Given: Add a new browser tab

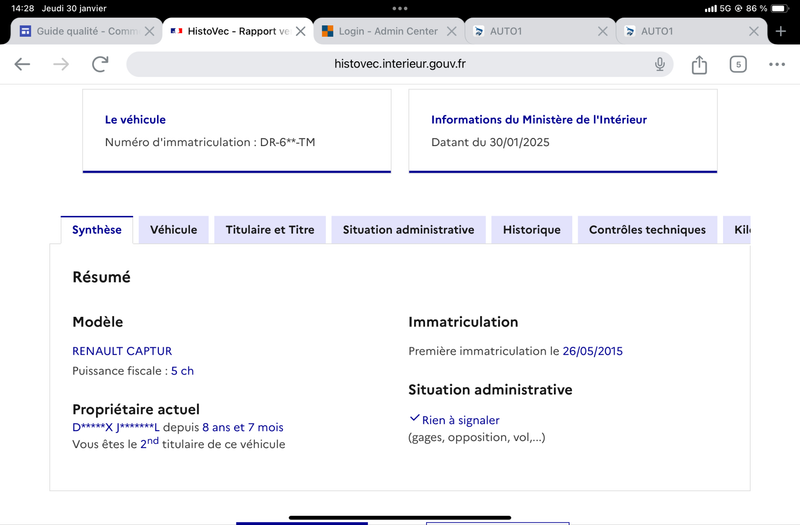Looking at the screenshot, I should (781, 31).
